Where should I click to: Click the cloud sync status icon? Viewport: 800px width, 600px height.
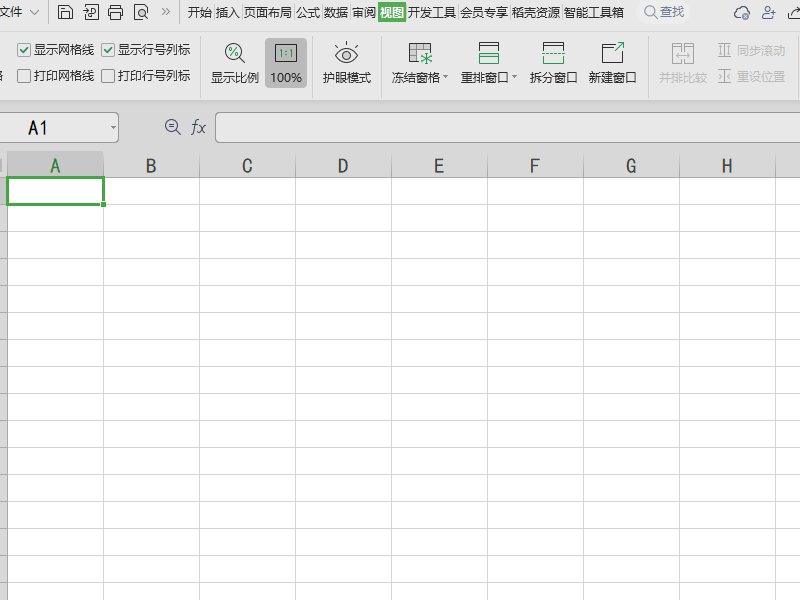point(741,12)
